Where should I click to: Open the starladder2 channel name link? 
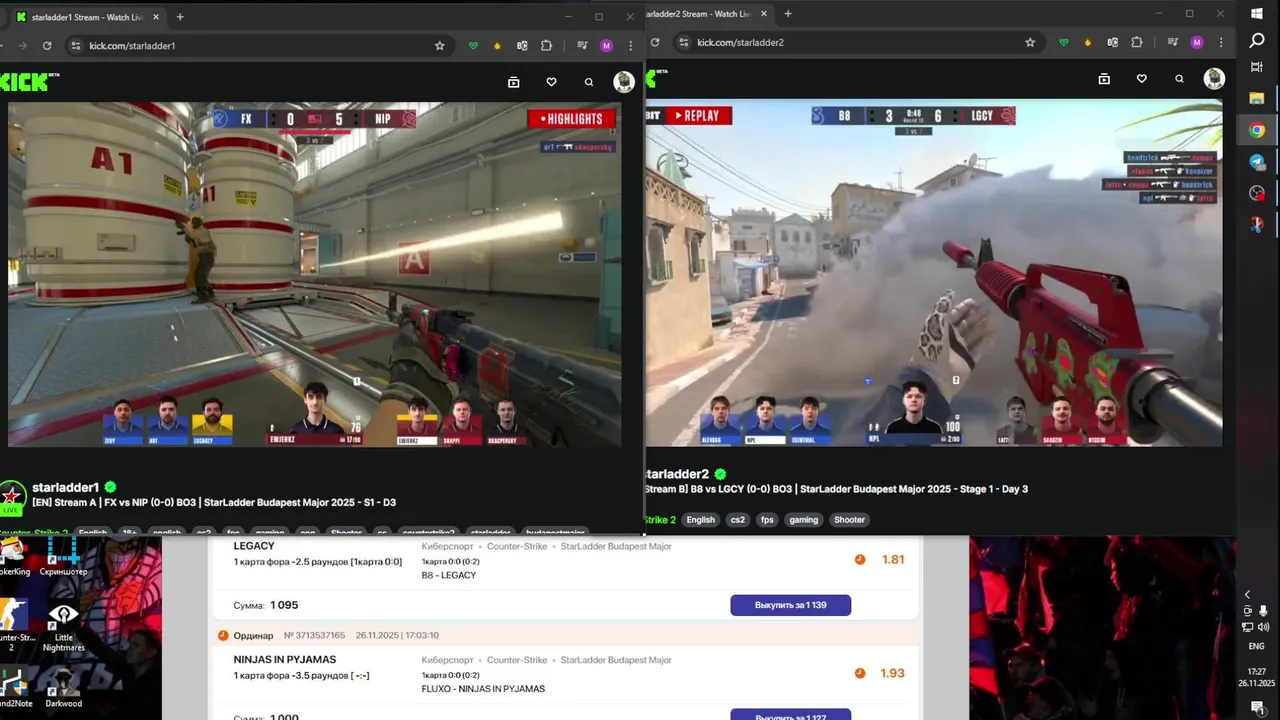[678, 474]
